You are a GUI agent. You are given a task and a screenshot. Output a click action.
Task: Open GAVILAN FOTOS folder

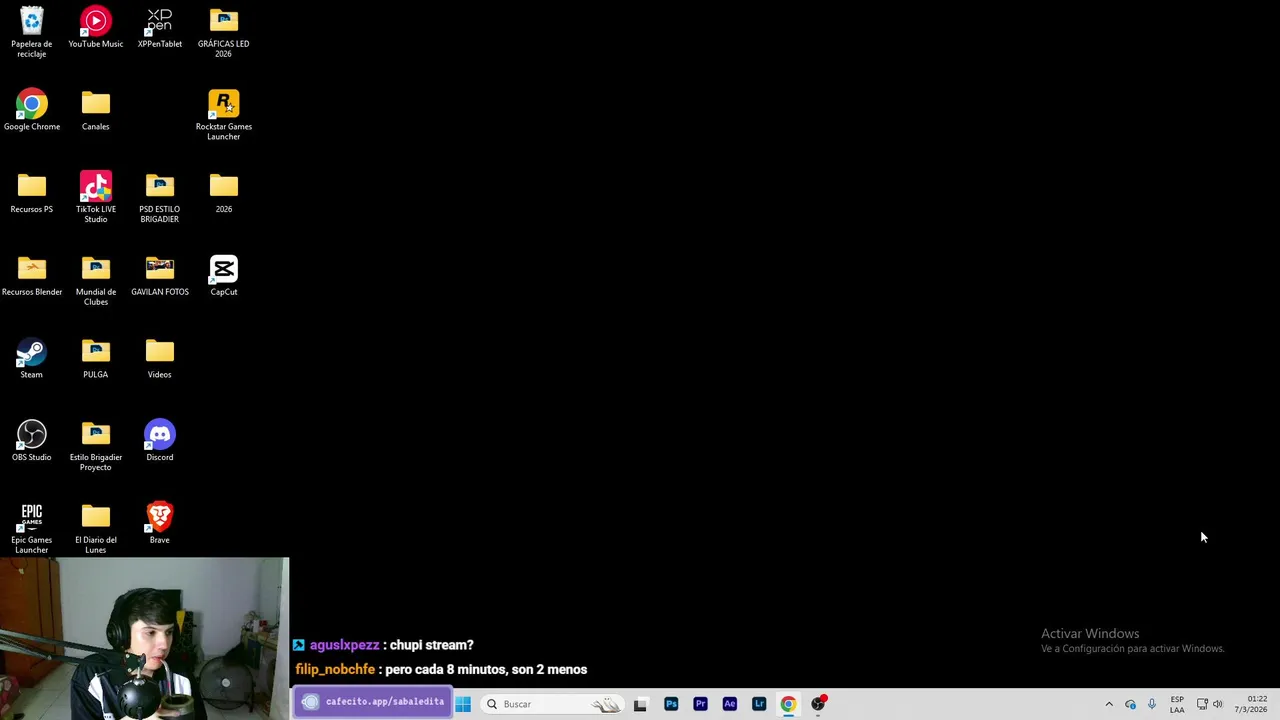tap(160, 276)
